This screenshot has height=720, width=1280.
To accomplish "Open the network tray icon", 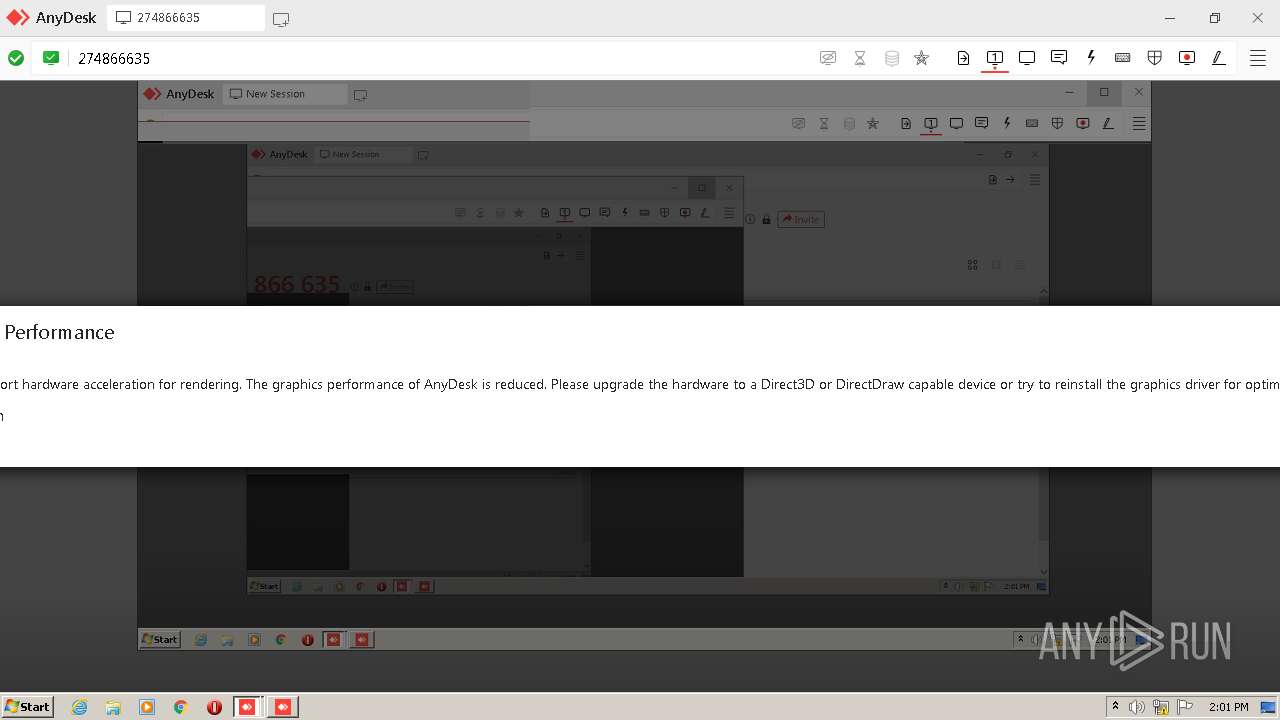I will click(1161, 707).
